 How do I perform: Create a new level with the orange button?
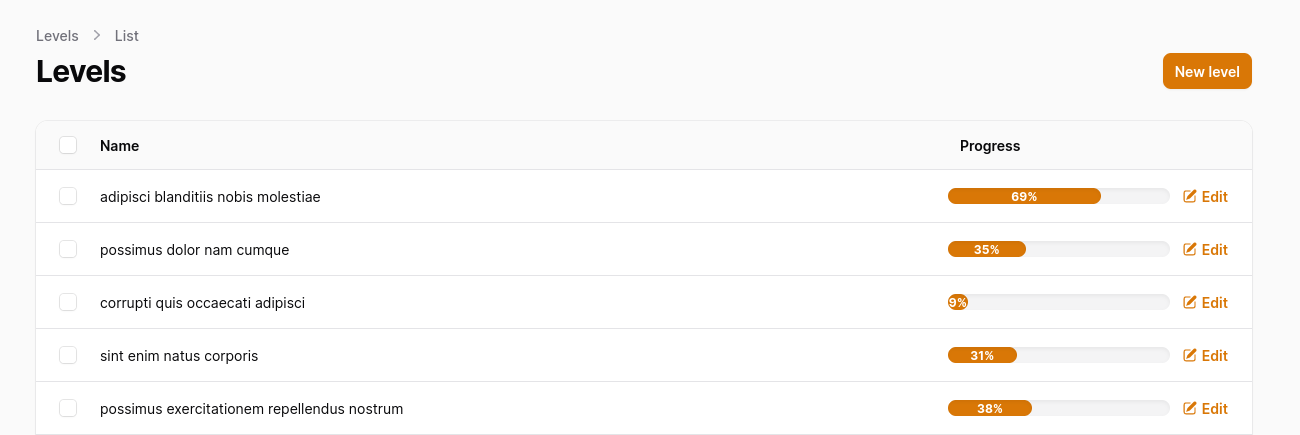click(1207, 71)
